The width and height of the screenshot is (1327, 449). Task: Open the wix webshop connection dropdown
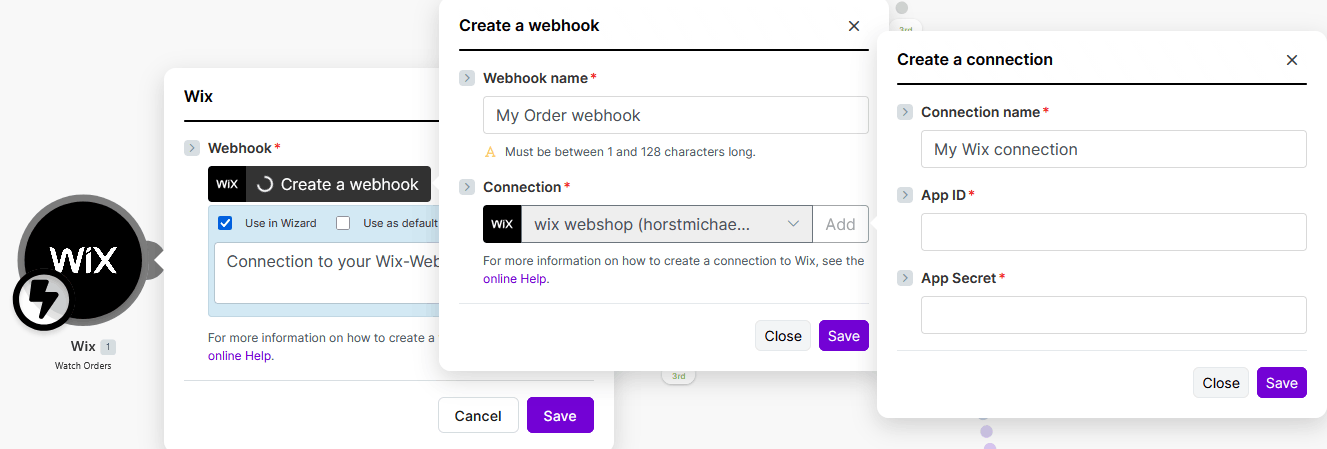click(x=667, y=224)
